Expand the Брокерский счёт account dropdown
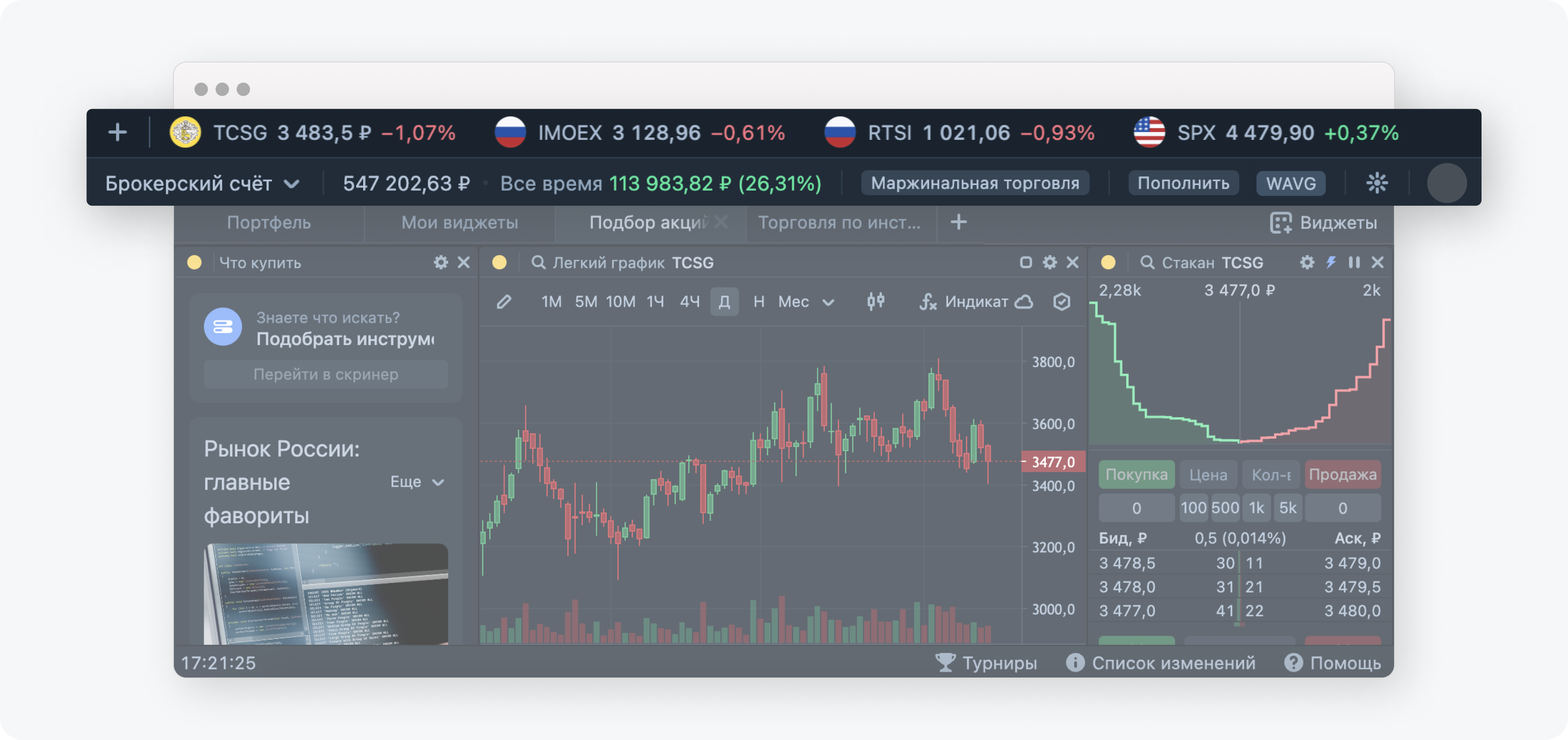Image resolution: width=1568 pixels, height=740 pixels. point(202,184)
